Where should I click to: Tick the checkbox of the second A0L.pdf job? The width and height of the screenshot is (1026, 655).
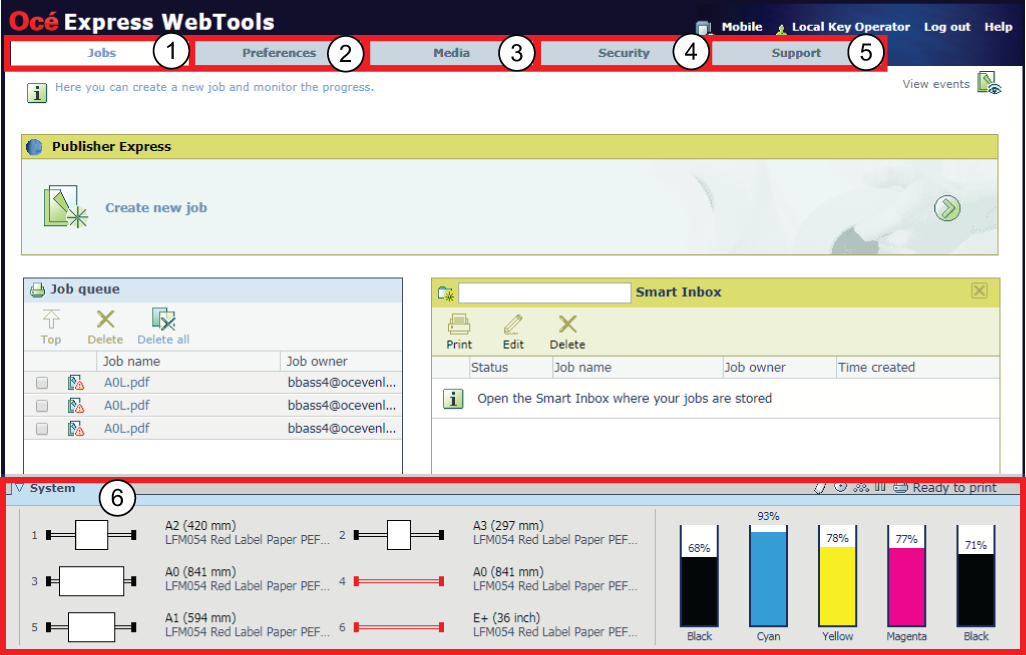(x=42, y=406)
